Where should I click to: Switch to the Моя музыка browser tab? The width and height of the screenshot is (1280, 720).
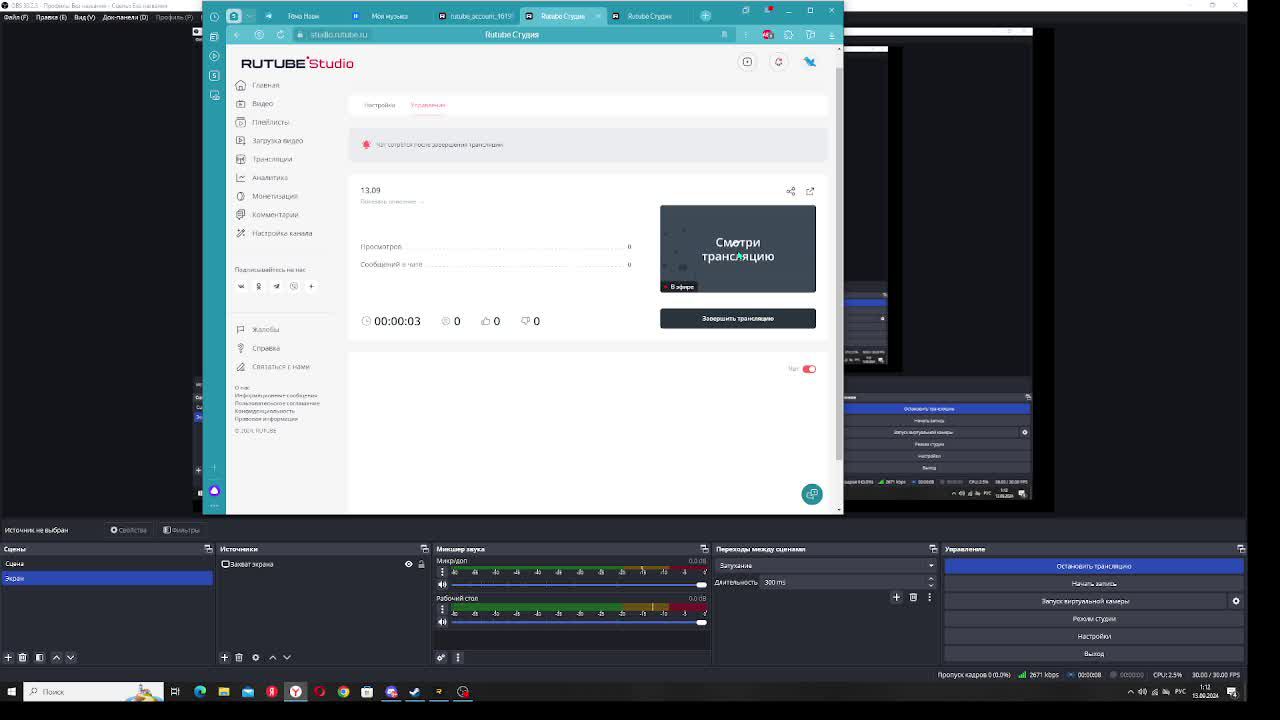pos(389,16)
